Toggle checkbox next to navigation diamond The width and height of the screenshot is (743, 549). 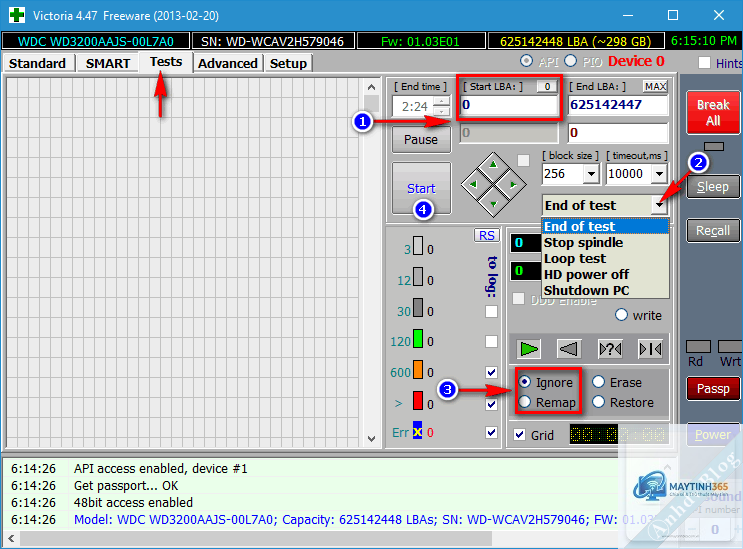click(524, 161)
